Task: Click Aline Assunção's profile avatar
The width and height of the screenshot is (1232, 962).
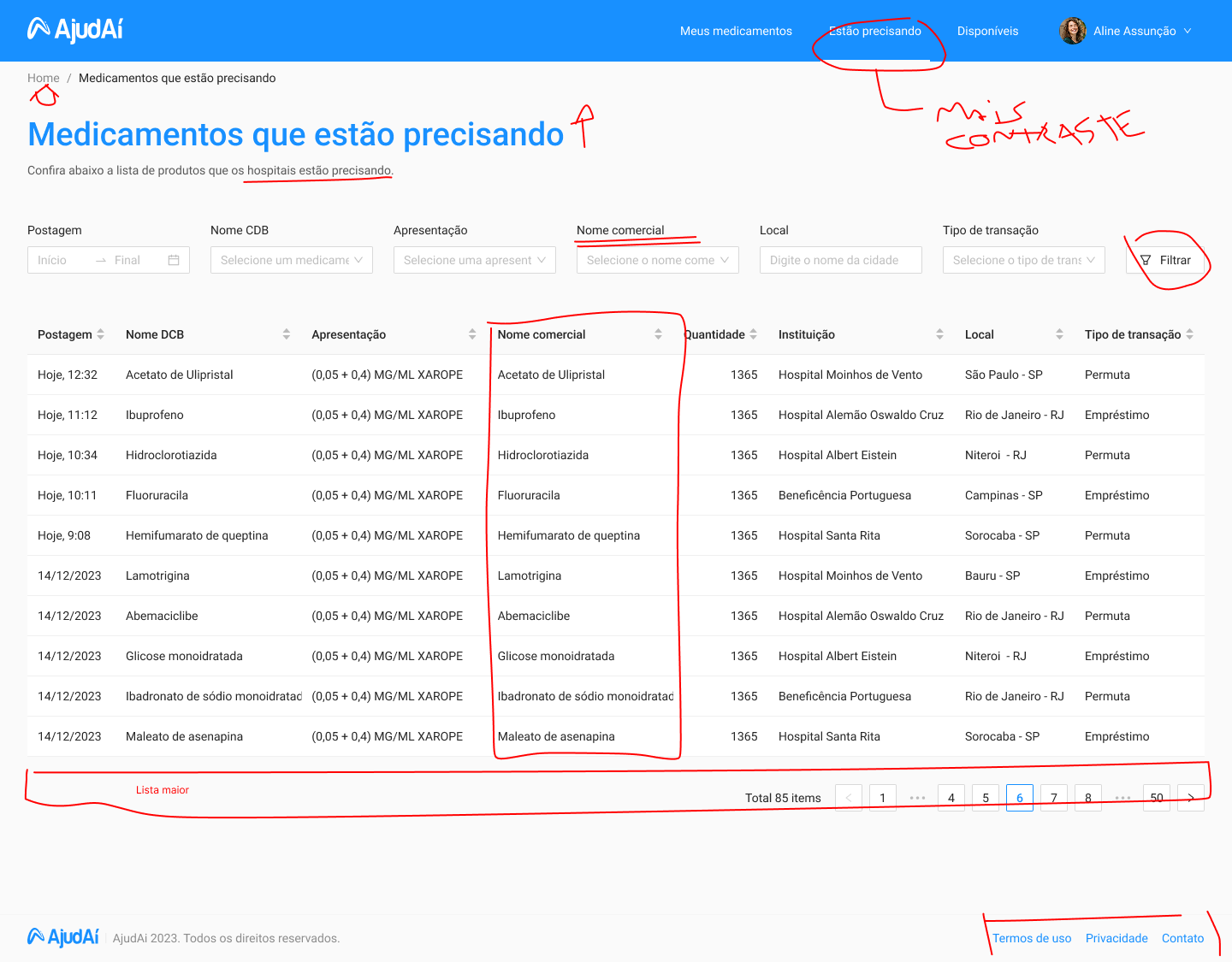Action: [x=1073, y=31]
